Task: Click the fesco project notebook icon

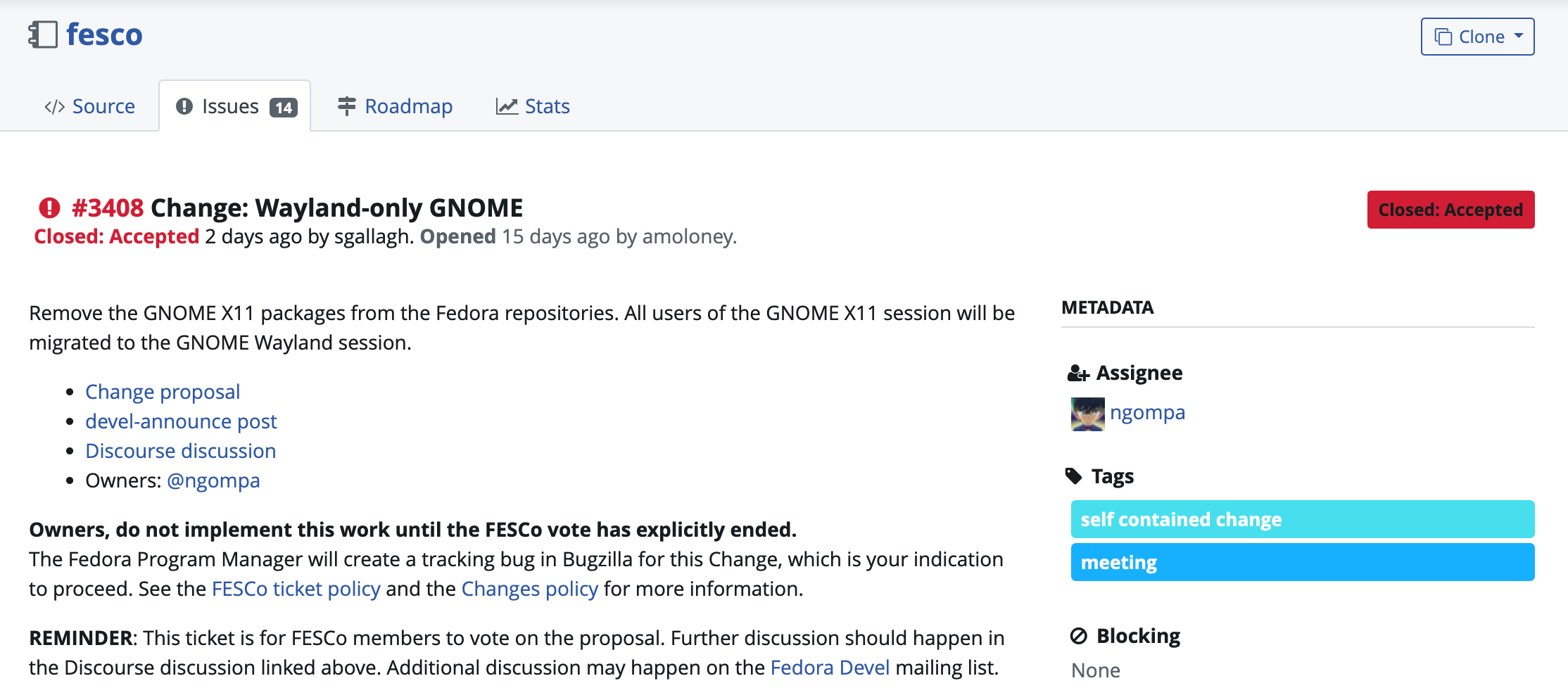Action: click(44, 34)
